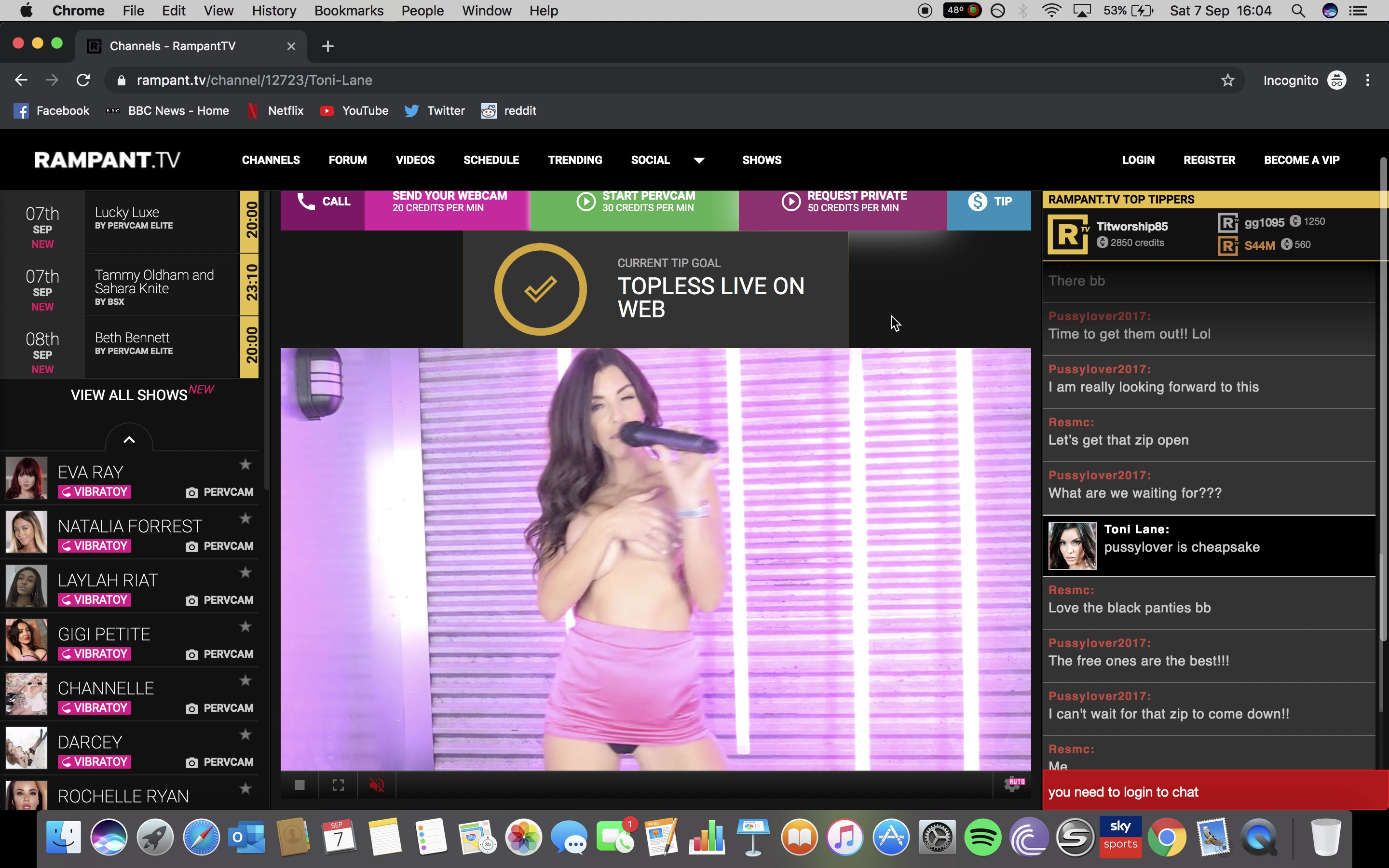Favorite Eva Ray with the star

click(245, 464)
